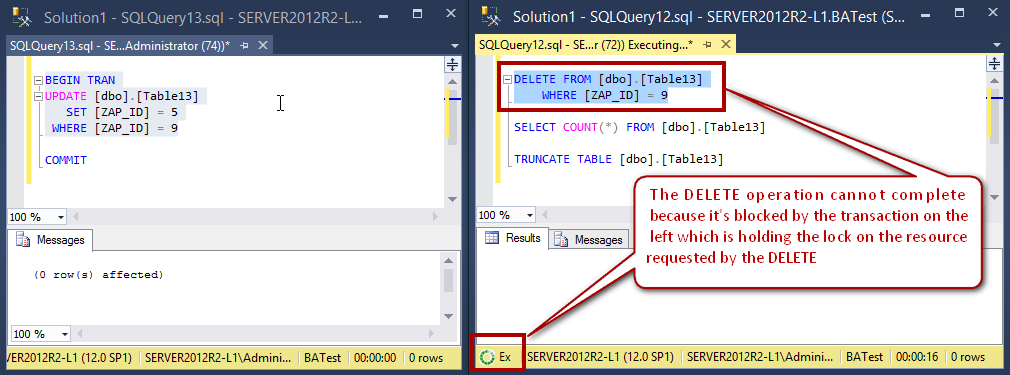The image size is (1010, 375).
Task: Close the SQLQuery12.sql executing tab
Action: pyautogui.click(x=726, y=45)
